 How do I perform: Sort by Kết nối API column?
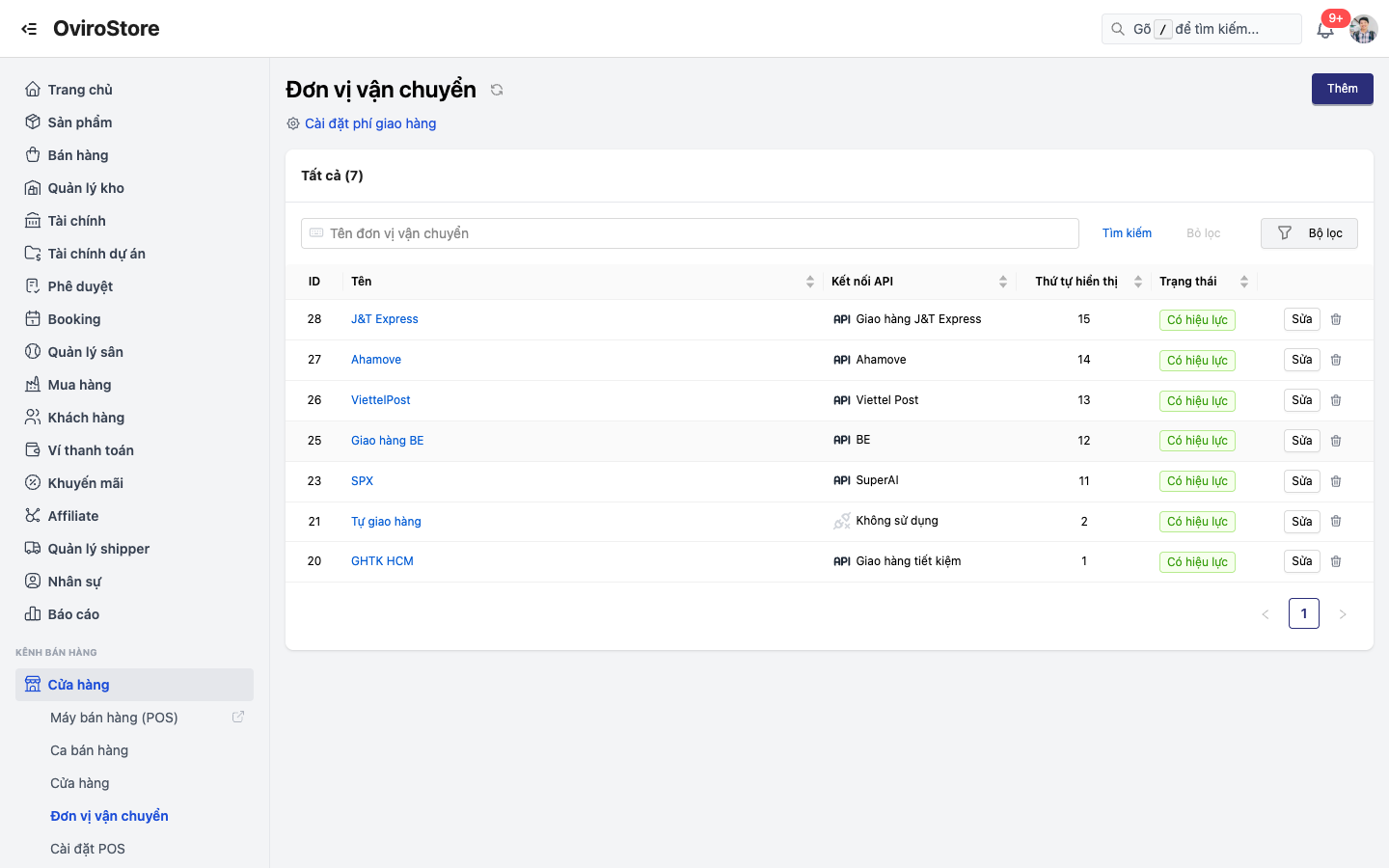pos(1003,282)
